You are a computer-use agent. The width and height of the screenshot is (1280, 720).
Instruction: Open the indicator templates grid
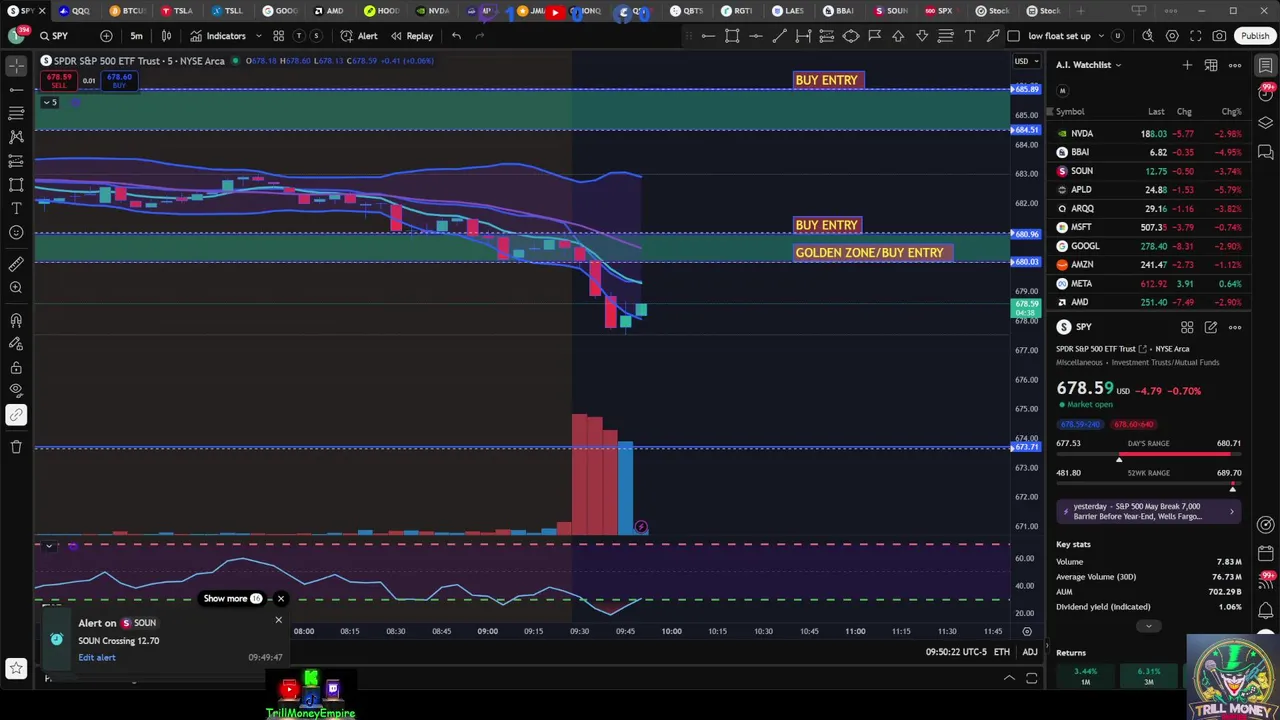[279, 36]
